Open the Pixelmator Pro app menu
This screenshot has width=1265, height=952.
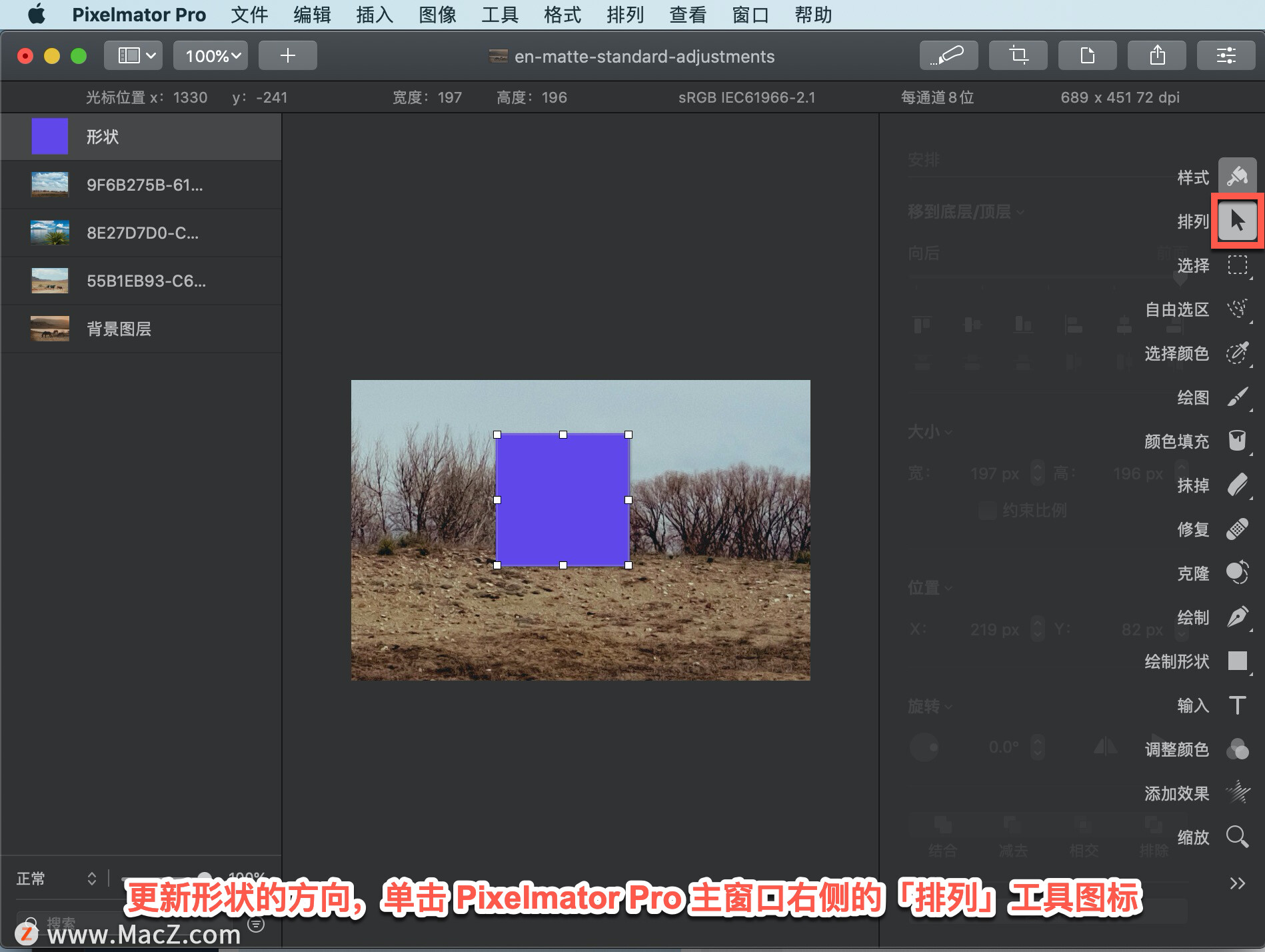(139, 15)
